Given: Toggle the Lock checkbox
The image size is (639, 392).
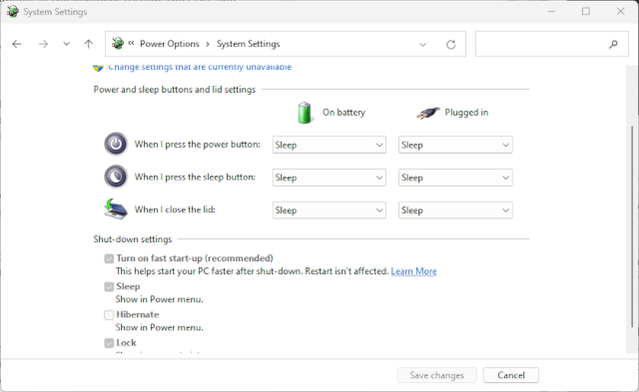Looking at the screenshot, I should pyautogui.click(x=109, y=343).
